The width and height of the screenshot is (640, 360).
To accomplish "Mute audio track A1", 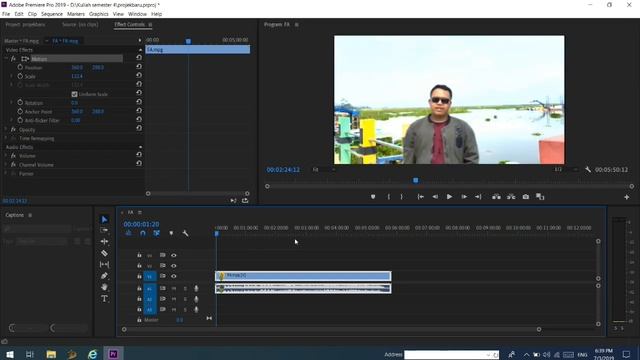I will [x=174, y=289].
